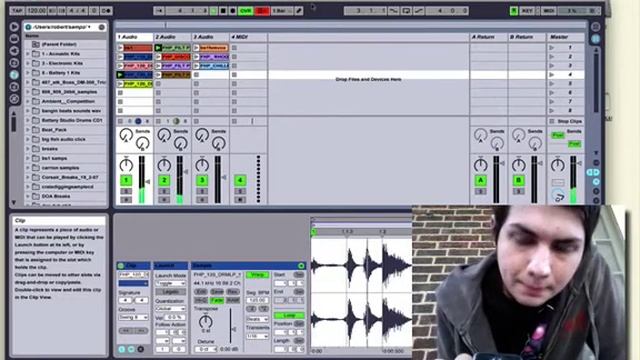Select the A Return track header
This screenshot has height=360, width=640.
point(489,37)
